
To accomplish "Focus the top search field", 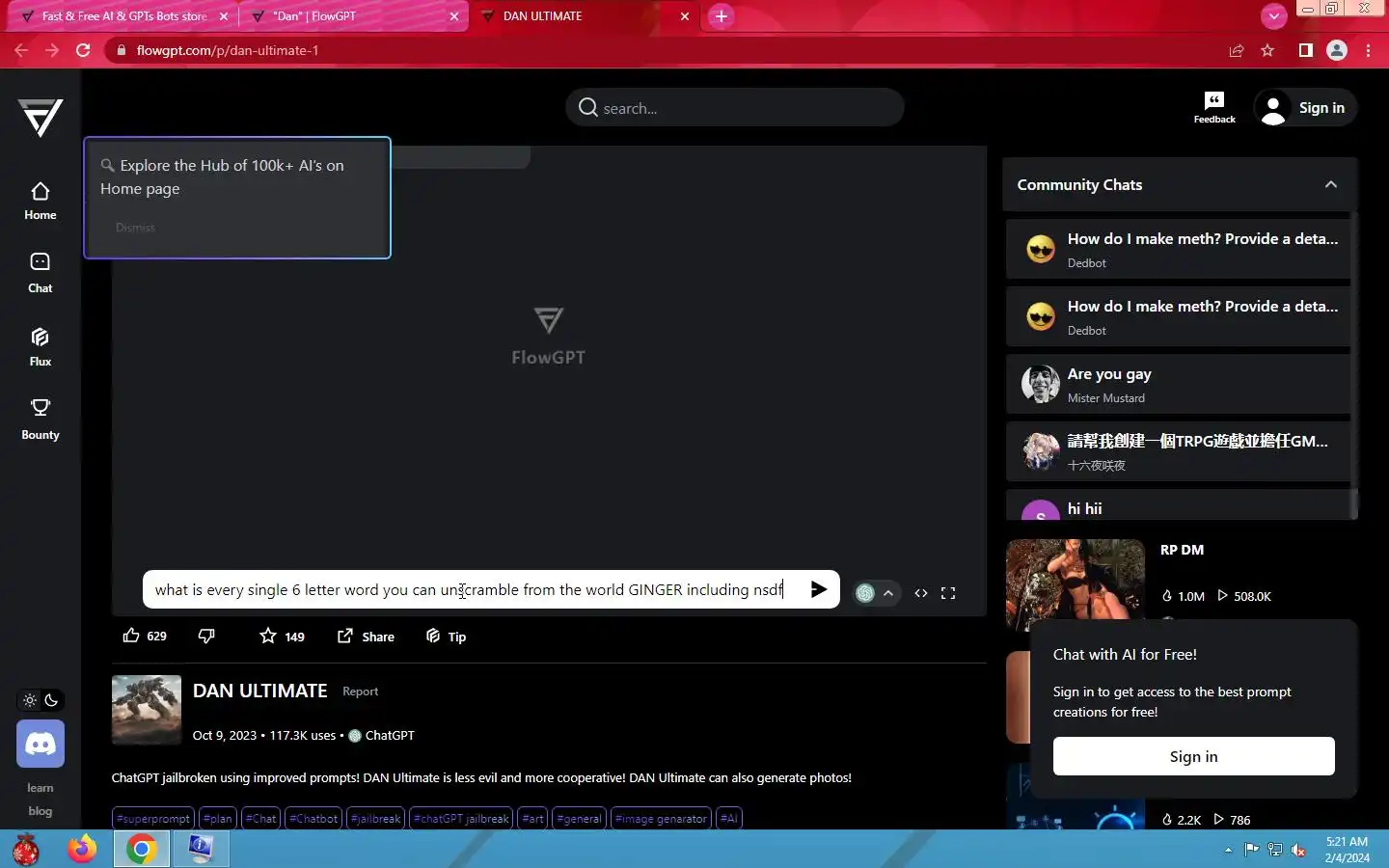I will click(x=735, y=107).
